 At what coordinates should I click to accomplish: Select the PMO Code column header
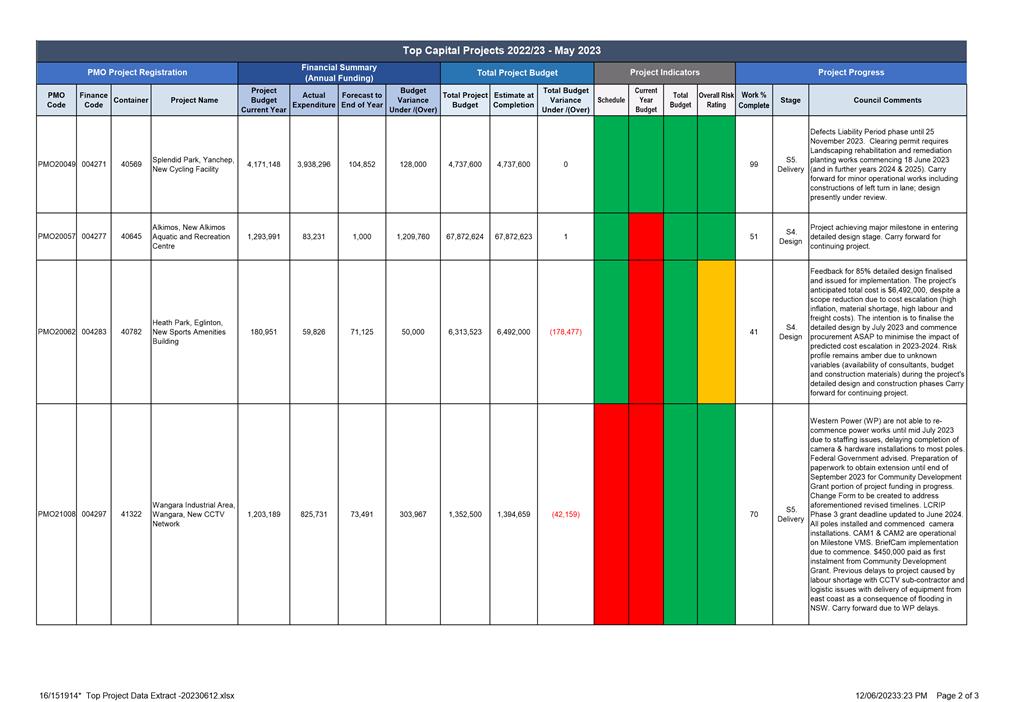pos(56,100)
